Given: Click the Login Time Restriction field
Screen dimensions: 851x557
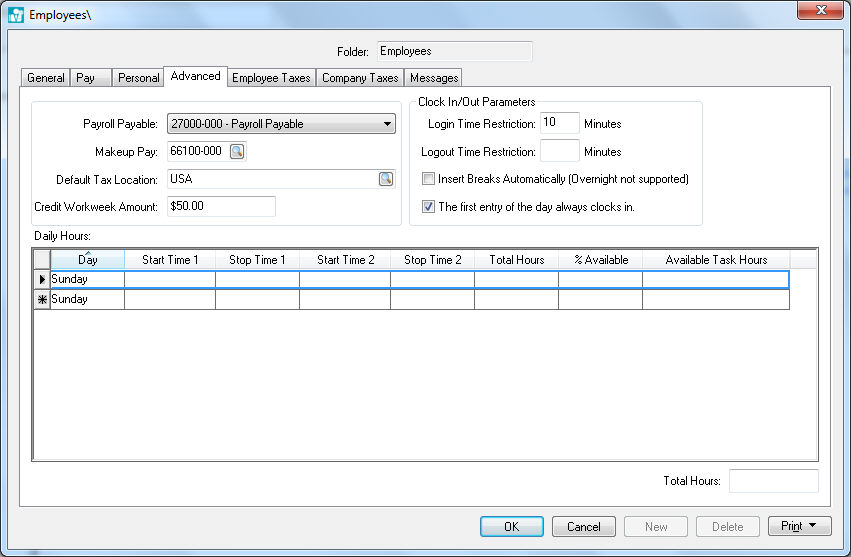Looking at the screenshot, I should pyautogui.click(x=559, y=124).
